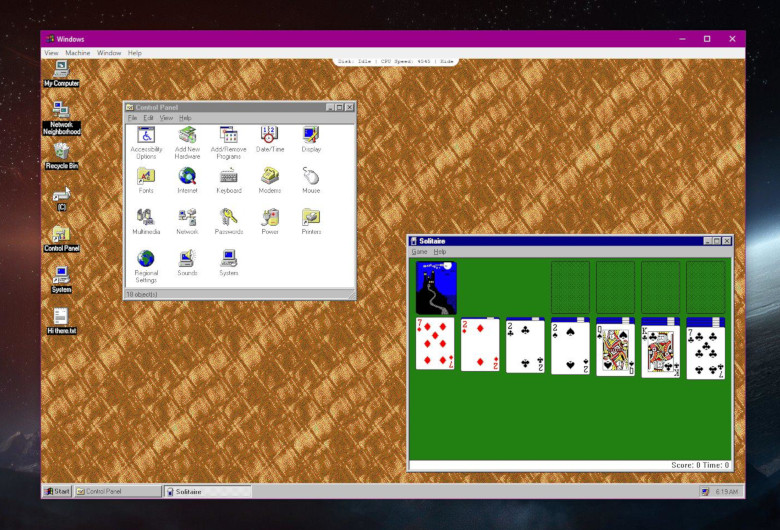Select the 2 of diamonds card

pos(480,345)
